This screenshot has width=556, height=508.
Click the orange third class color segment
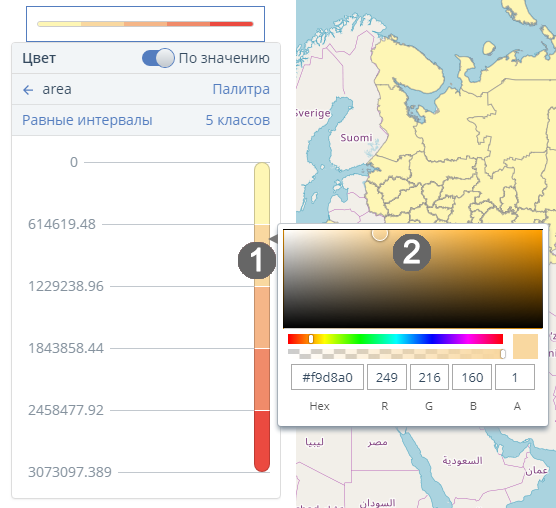click(x=262, y=317)
